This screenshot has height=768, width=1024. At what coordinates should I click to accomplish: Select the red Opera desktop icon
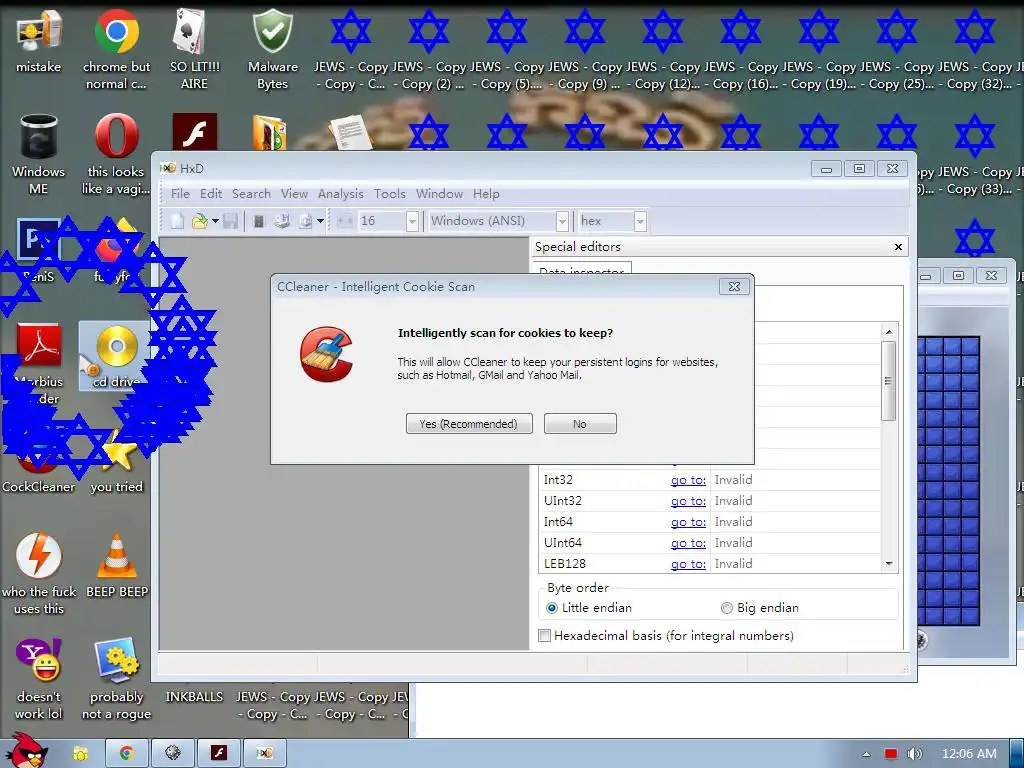116,154
